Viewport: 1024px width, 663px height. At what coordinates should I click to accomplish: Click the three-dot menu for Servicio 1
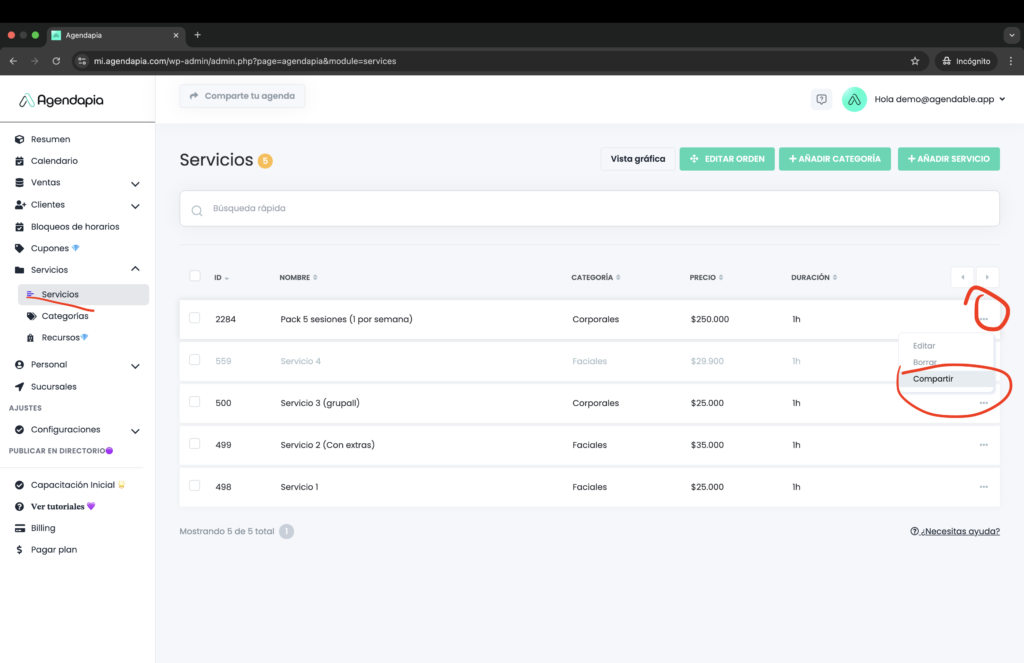pyautogui.click(x=984, y=487)
